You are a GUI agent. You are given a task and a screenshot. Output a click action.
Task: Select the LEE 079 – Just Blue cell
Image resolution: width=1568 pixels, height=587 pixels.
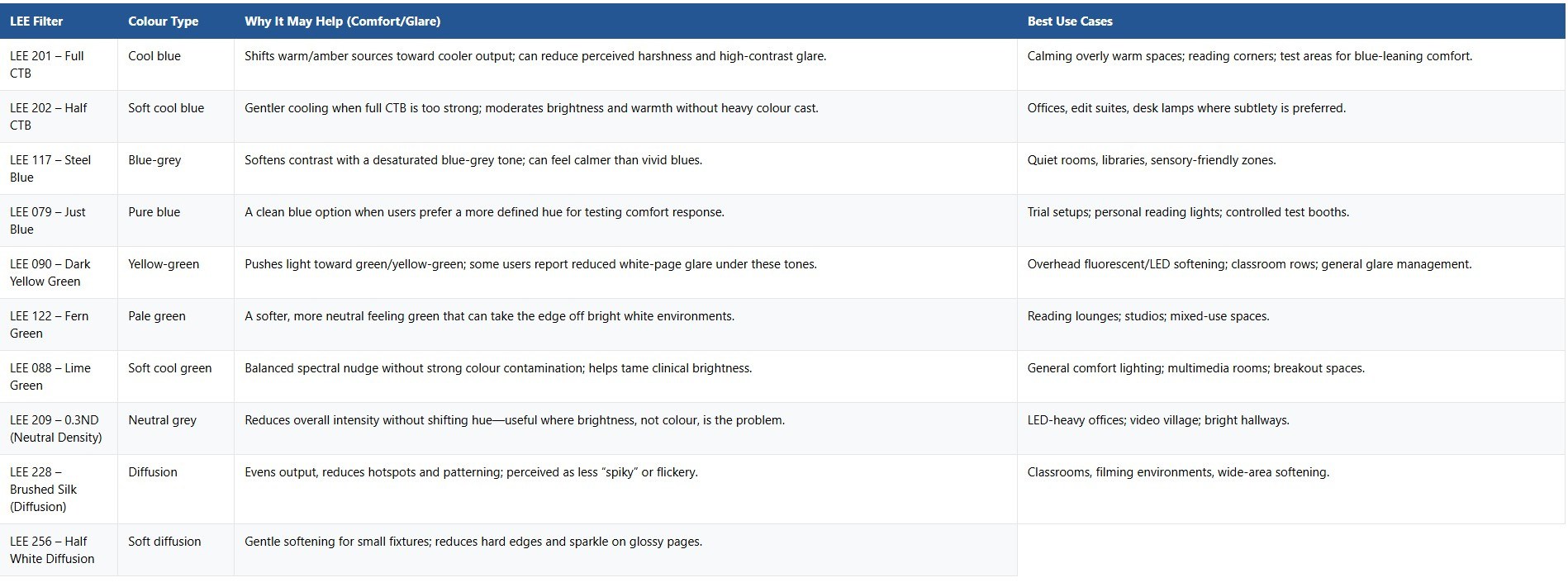click(x=48, y=220)
